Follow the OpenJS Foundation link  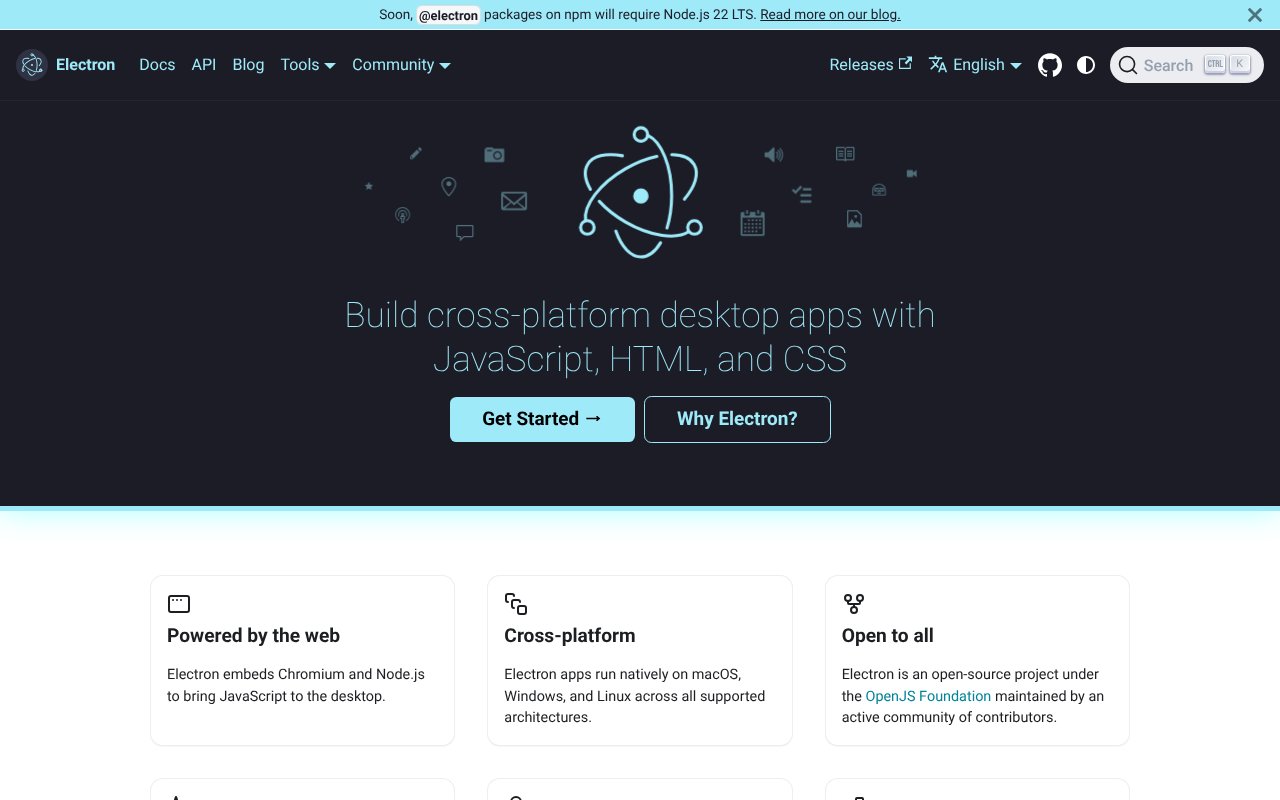(x=928, y=696)
